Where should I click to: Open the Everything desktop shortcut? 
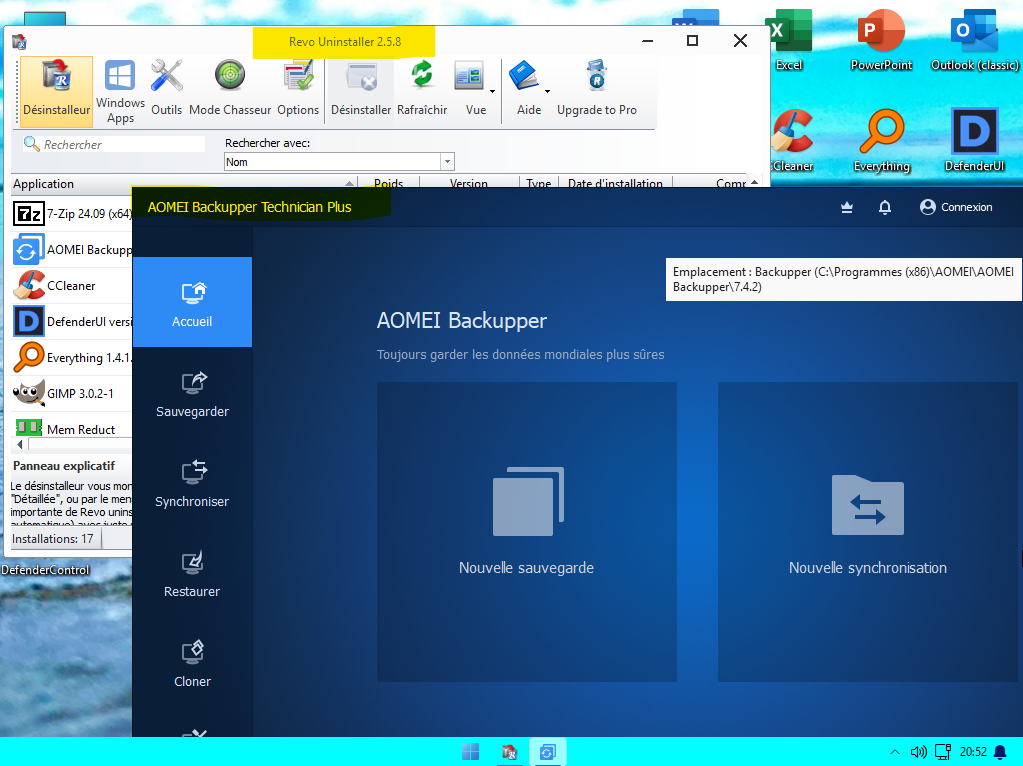[882, 141]
